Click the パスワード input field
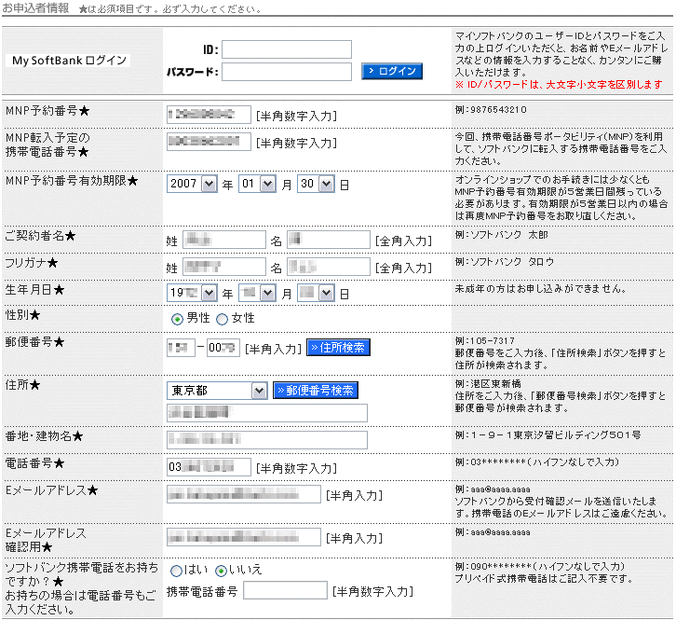 point(287,72)
